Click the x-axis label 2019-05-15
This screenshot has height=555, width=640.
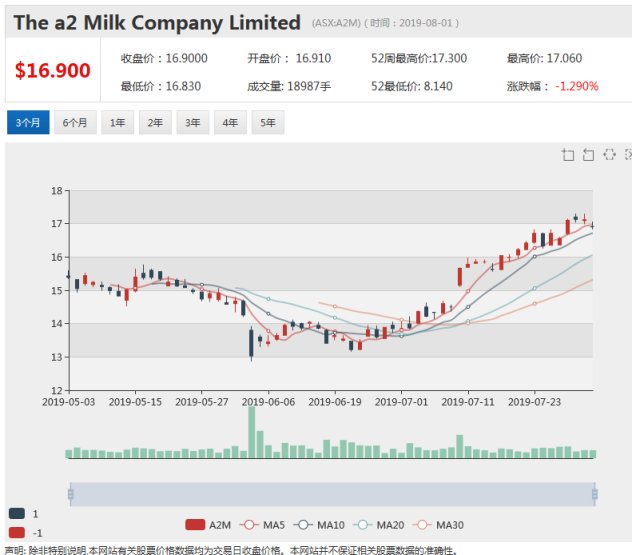(x=135, y=402)
